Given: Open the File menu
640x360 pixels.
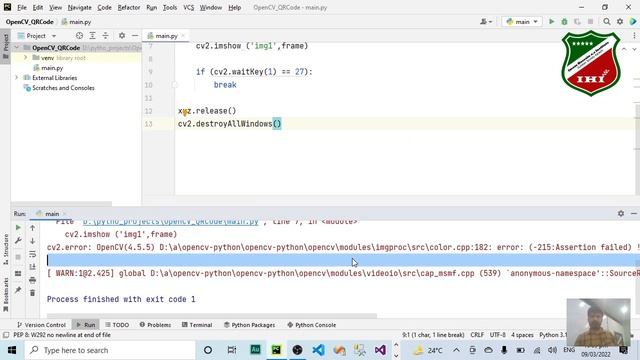Looking at the screenshot, I should tap(22, 7).
